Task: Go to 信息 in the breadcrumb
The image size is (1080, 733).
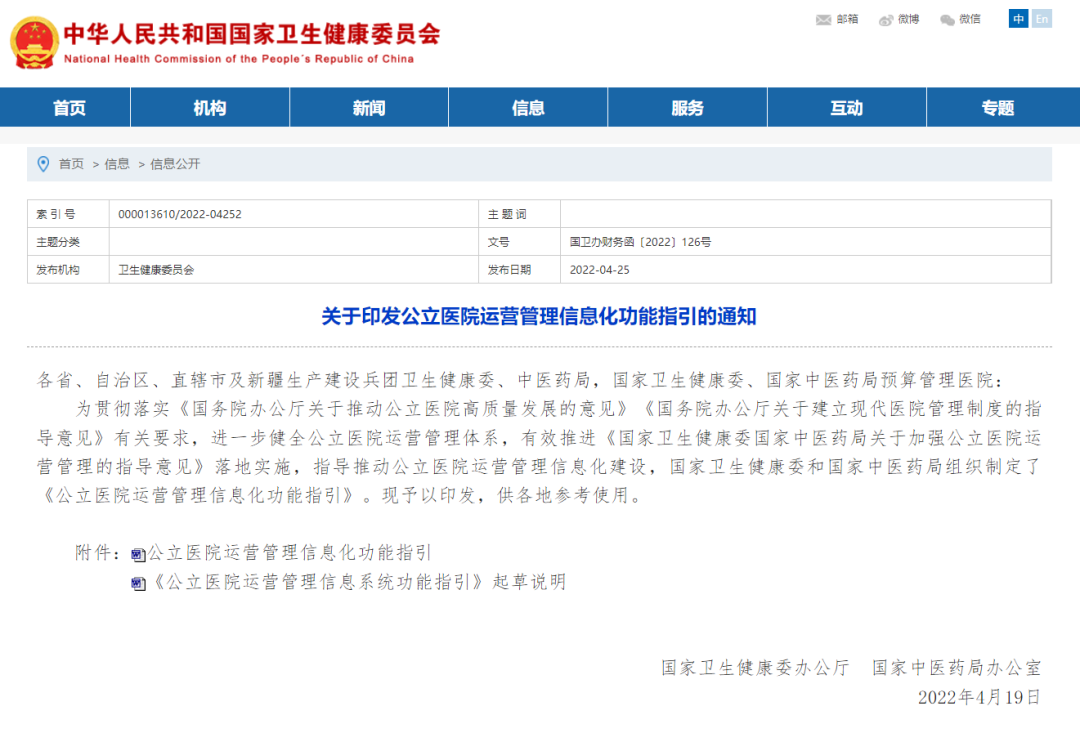Action: (x=116, y=164)
